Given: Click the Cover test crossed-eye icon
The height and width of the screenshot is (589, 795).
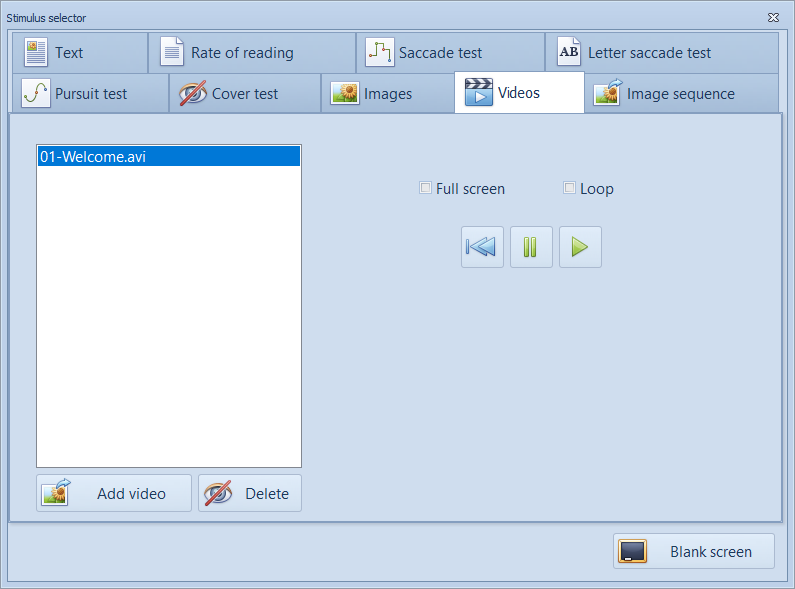Looking at the screenshot, I should [x=192, y=94].
